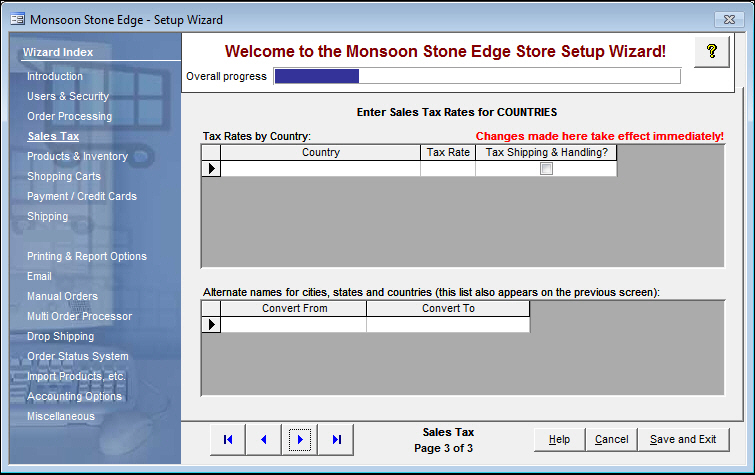Image resolution: width=755 pixels, height=475 pixels.
Task: Click the Overall progress bar
Action: point(477,76)
